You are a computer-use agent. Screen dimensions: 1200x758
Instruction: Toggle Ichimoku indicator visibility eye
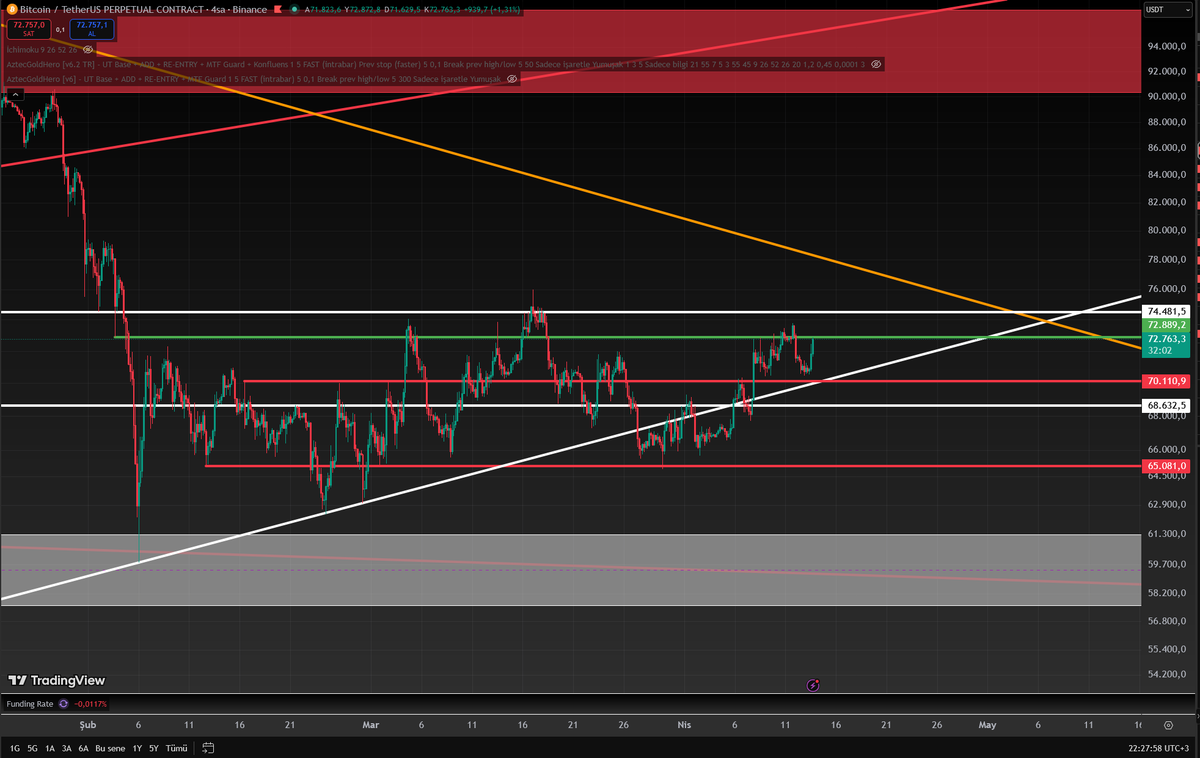tap(88, 48)
